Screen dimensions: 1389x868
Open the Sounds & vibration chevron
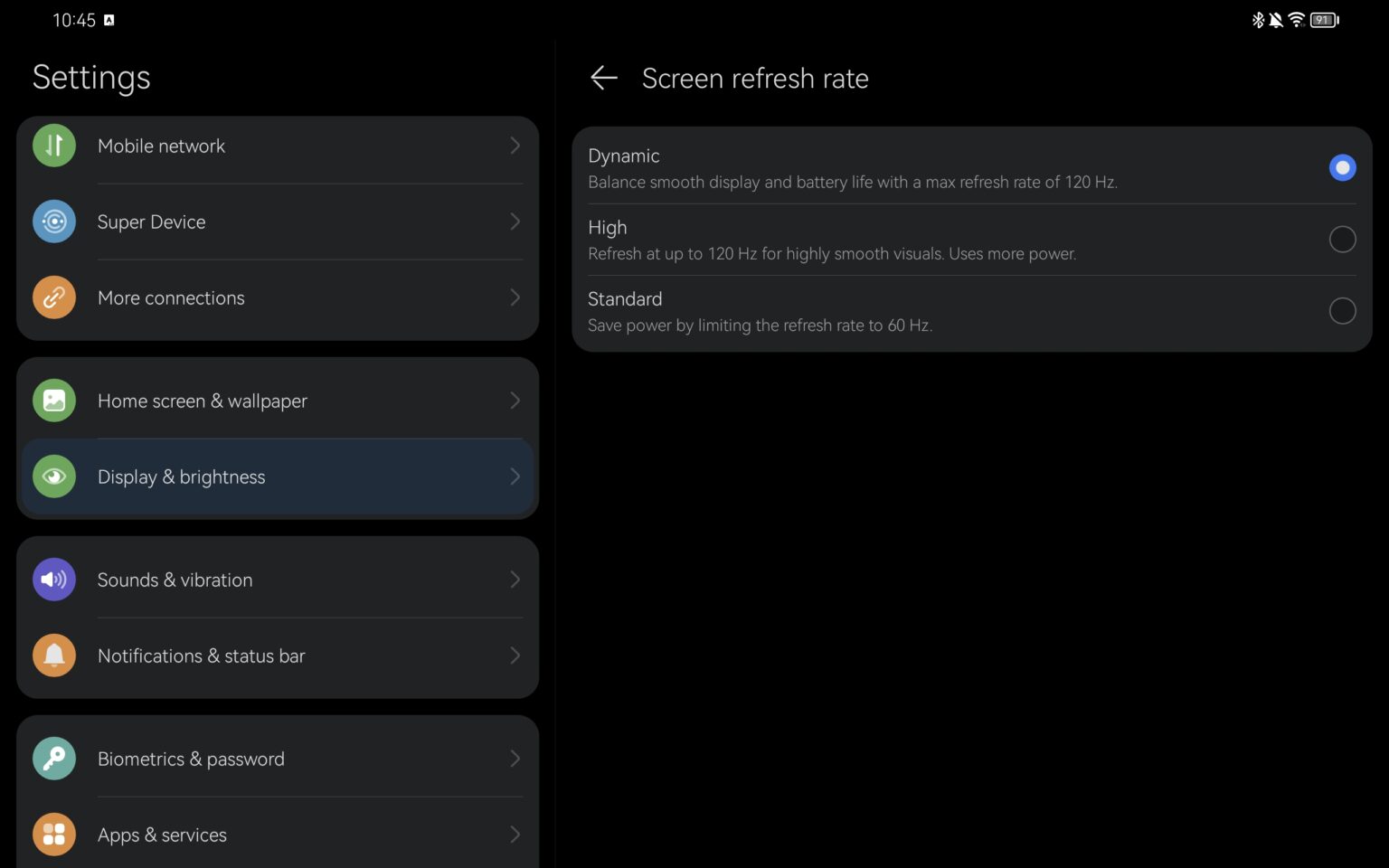click(x=515, y=580)
